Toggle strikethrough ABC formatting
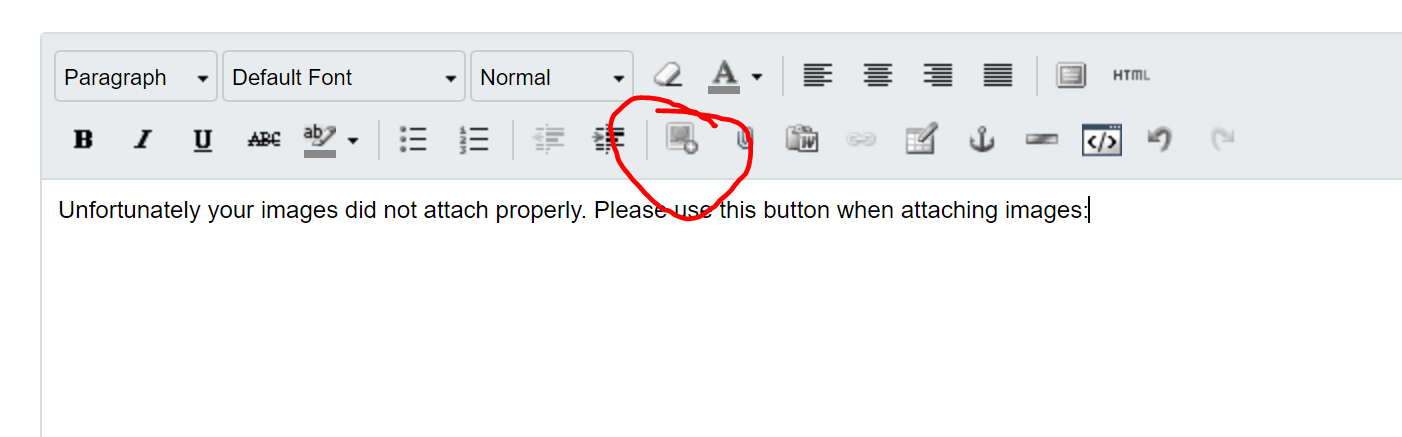This screenshot has width=1402, height=437. tap(264, 140)
